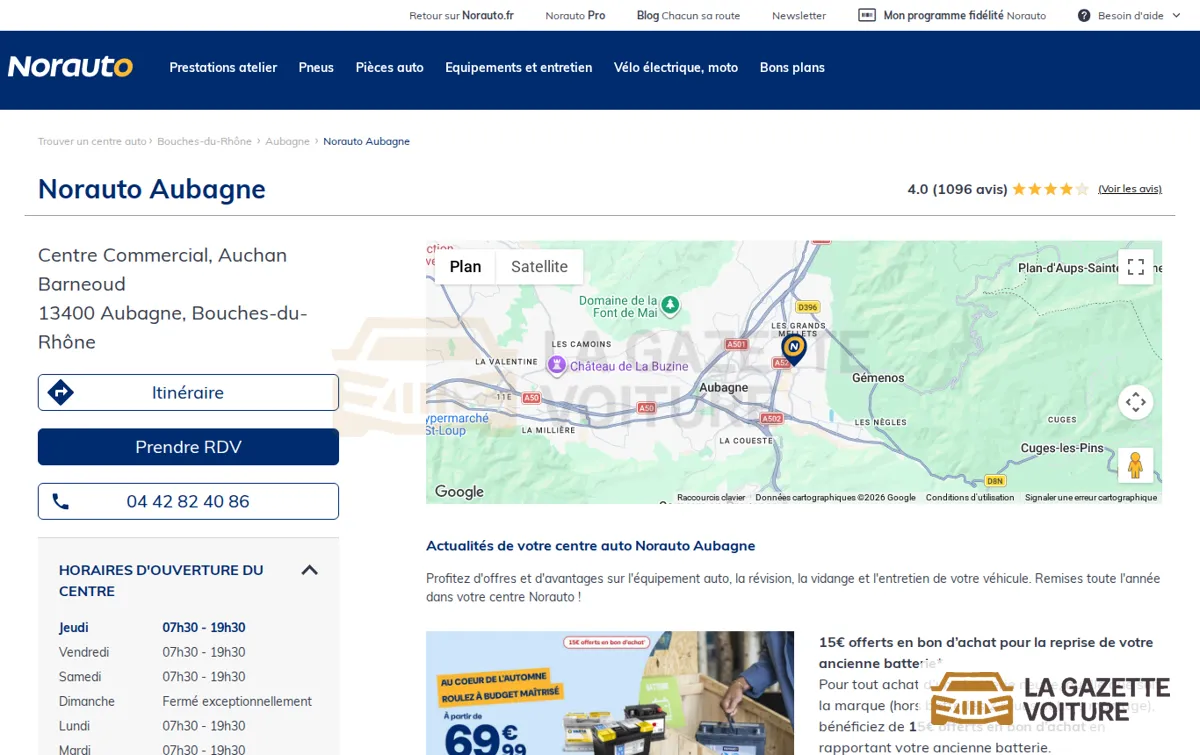Select the Plan map view
The height and width of the screenshot is (755, 1200).
click(465, 267)
